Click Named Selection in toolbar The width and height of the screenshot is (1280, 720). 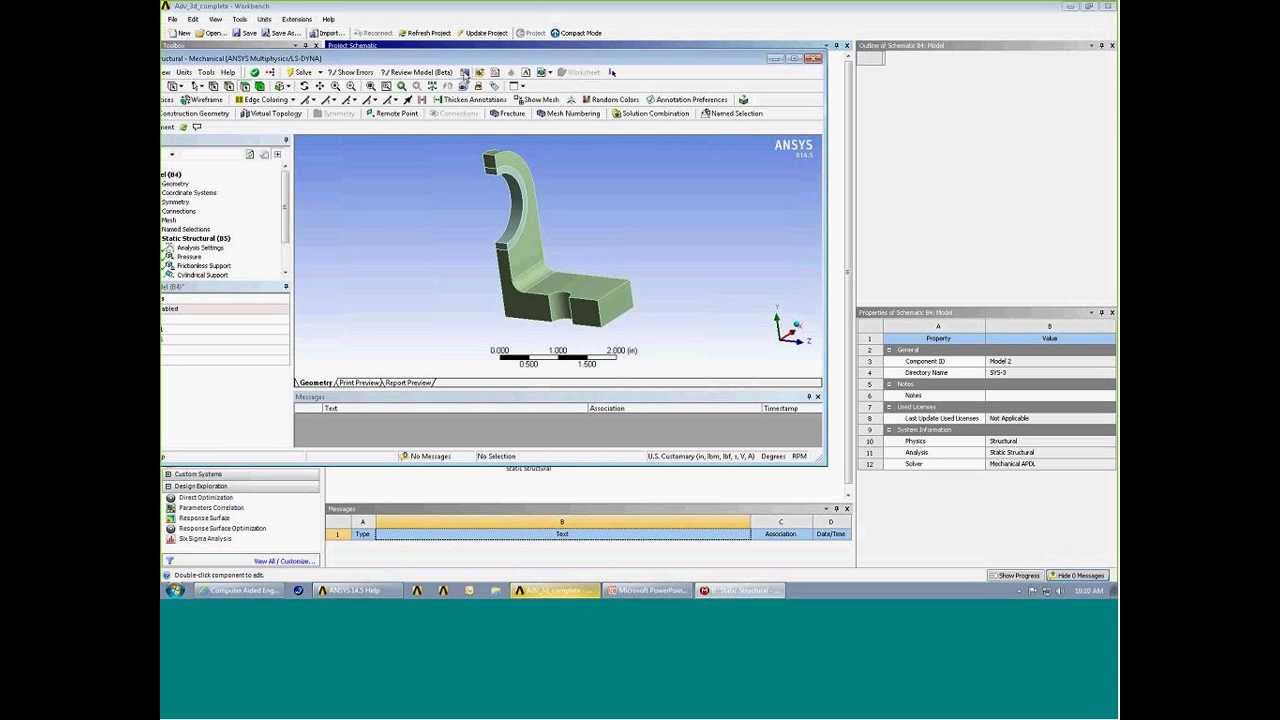(731, 114)
